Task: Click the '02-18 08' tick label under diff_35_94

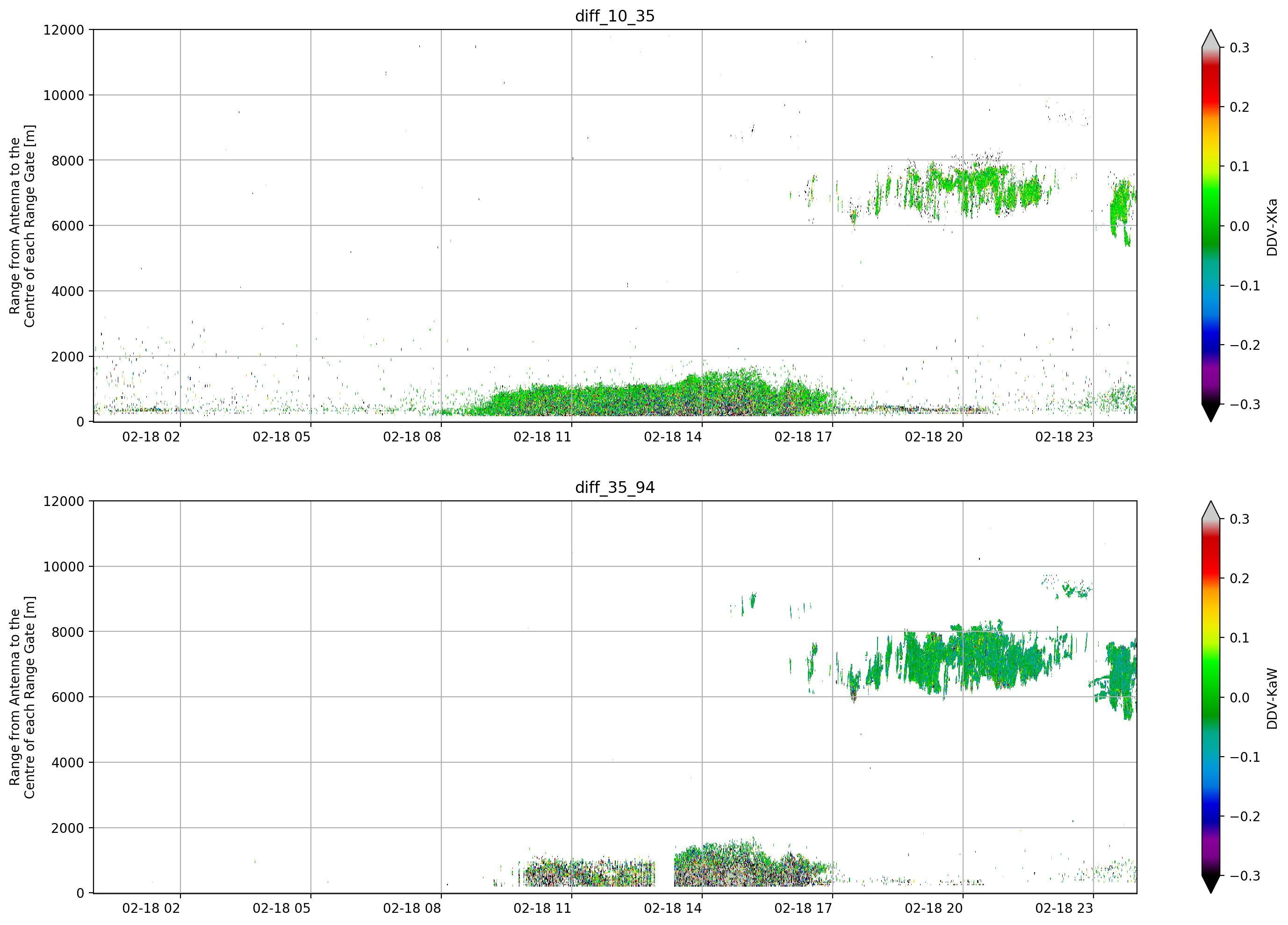Action: coord(412,909)
